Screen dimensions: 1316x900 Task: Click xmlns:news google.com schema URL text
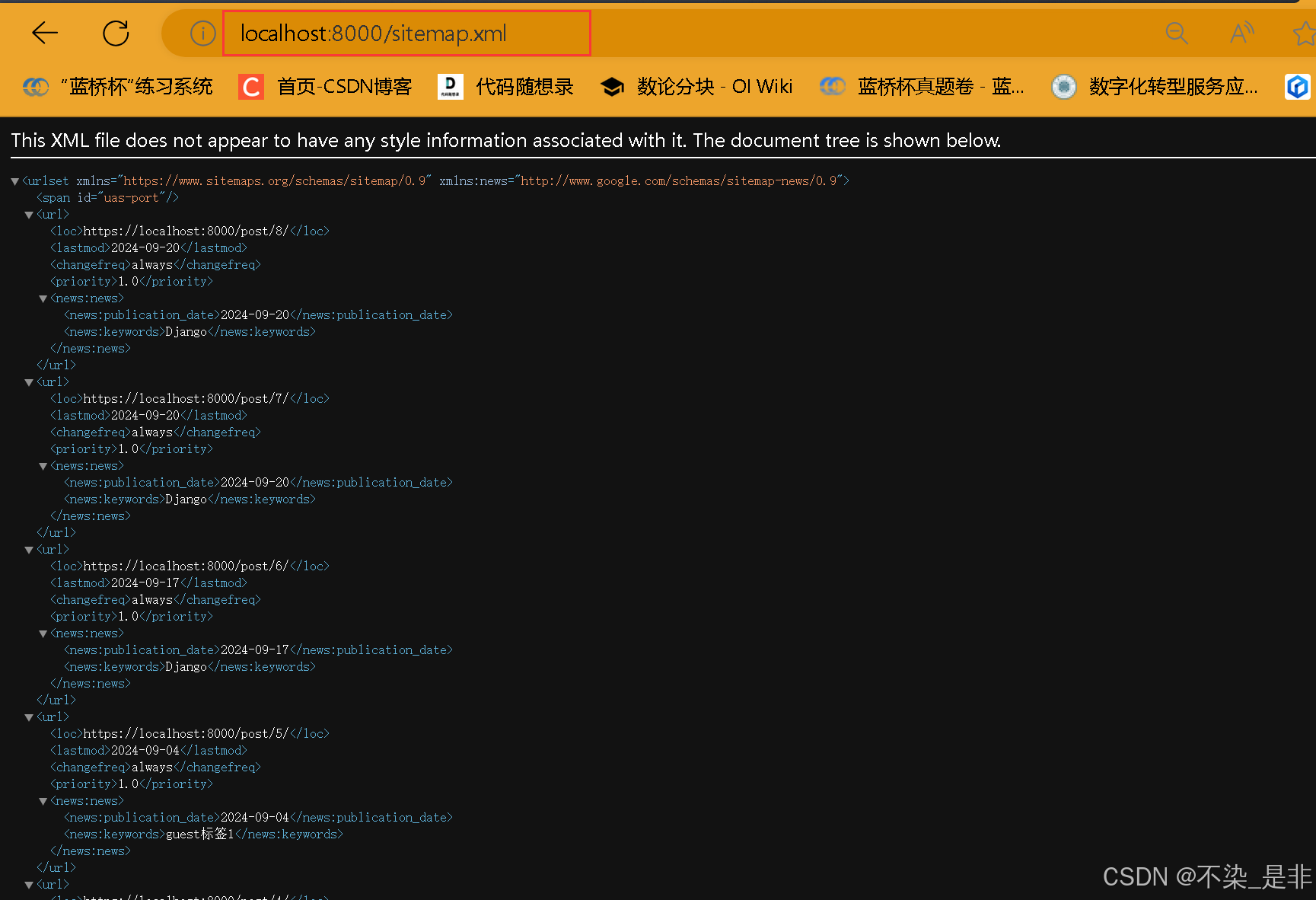679,180
